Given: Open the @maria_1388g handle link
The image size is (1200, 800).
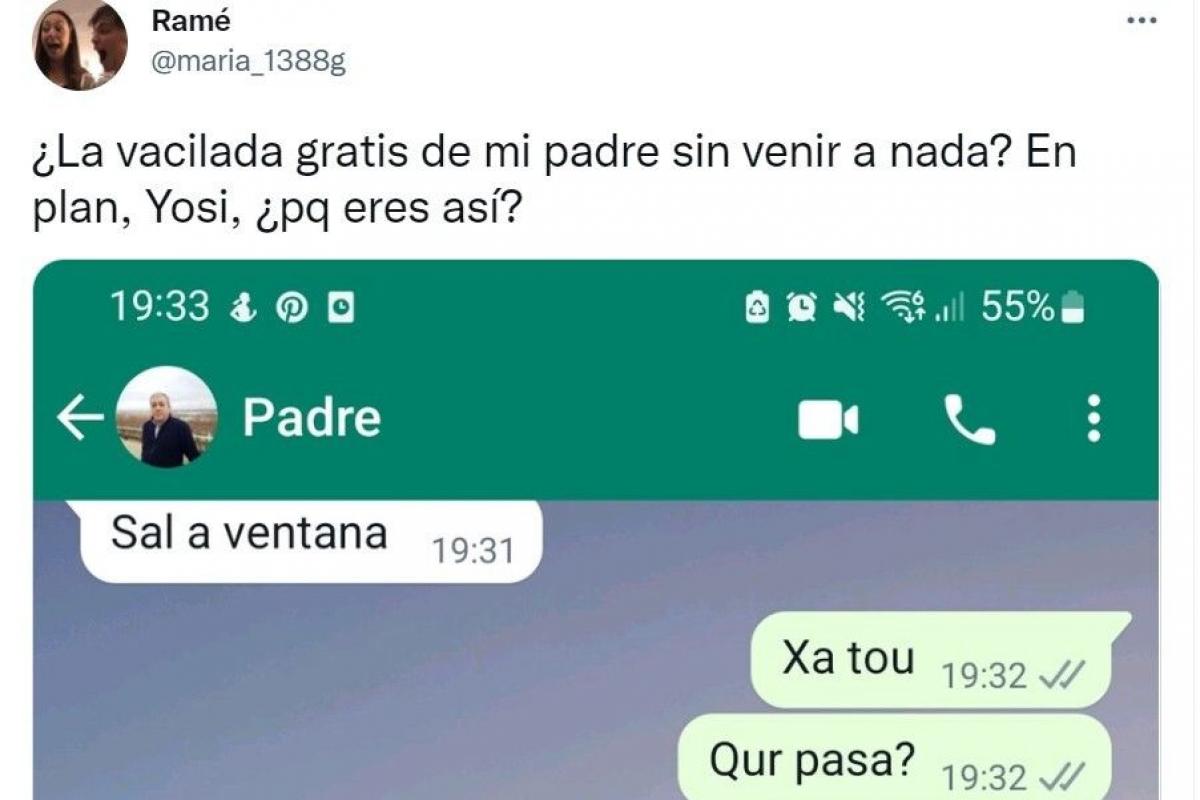Looking at the screenshot, I should (248, 62).
